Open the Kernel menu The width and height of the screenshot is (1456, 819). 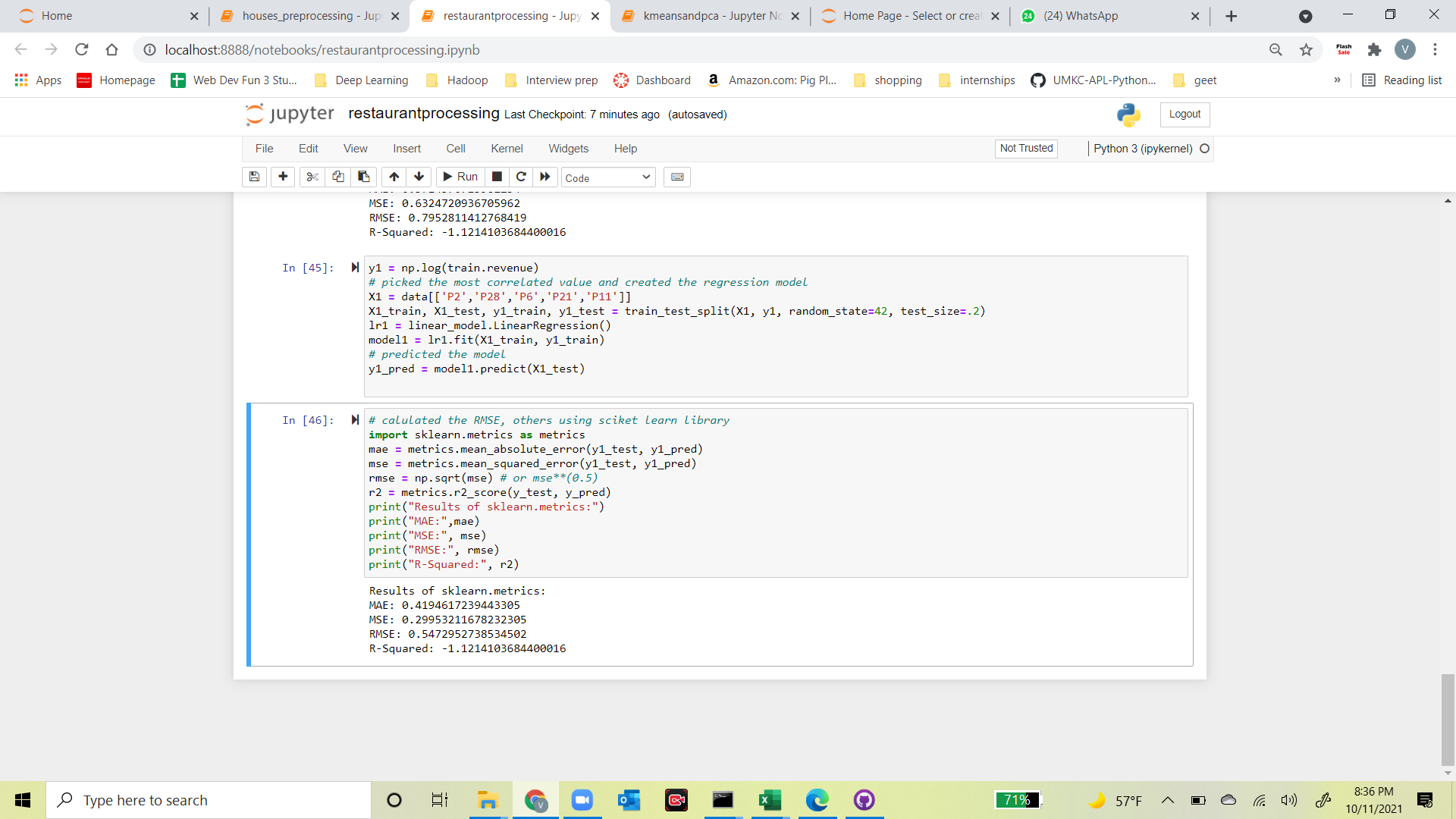tap(507, 148)
